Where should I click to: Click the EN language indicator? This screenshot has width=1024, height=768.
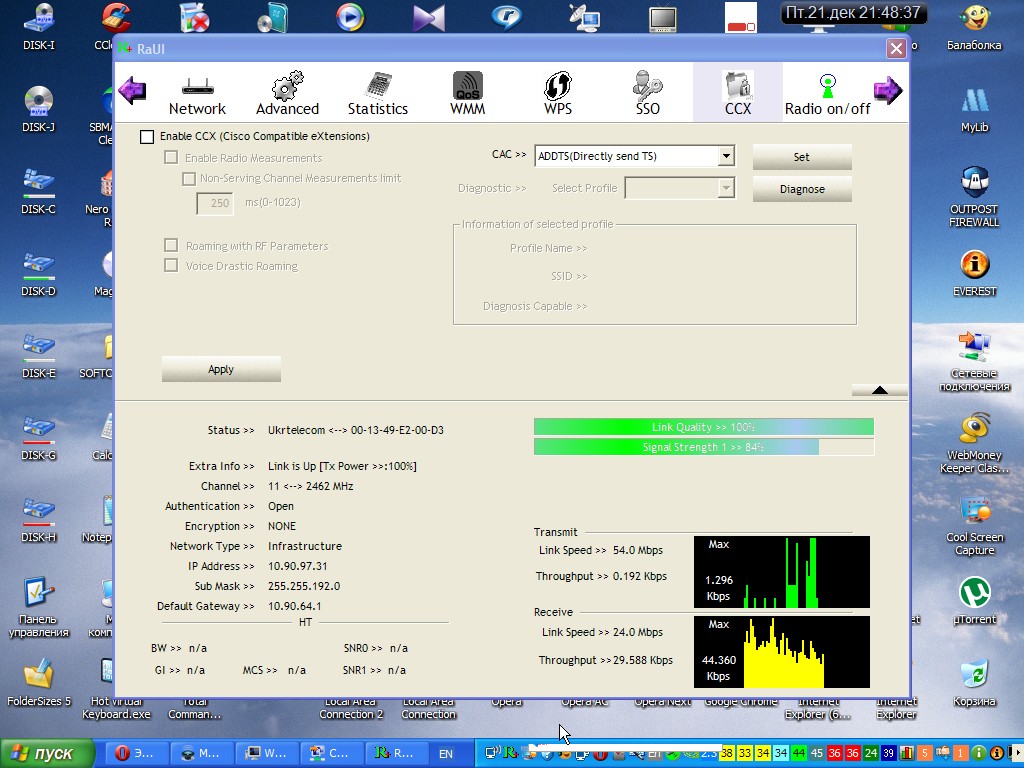click(x=445, y=754)
